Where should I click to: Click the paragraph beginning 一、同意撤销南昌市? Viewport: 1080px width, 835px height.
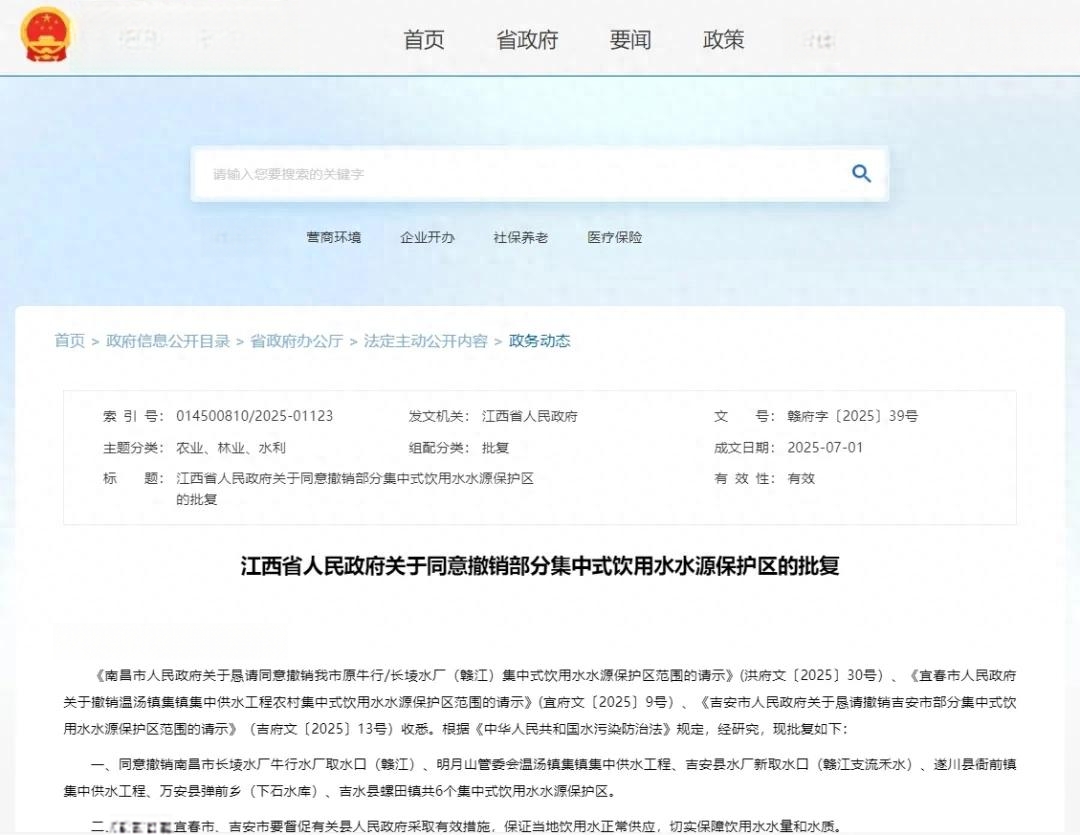[540, 778]
